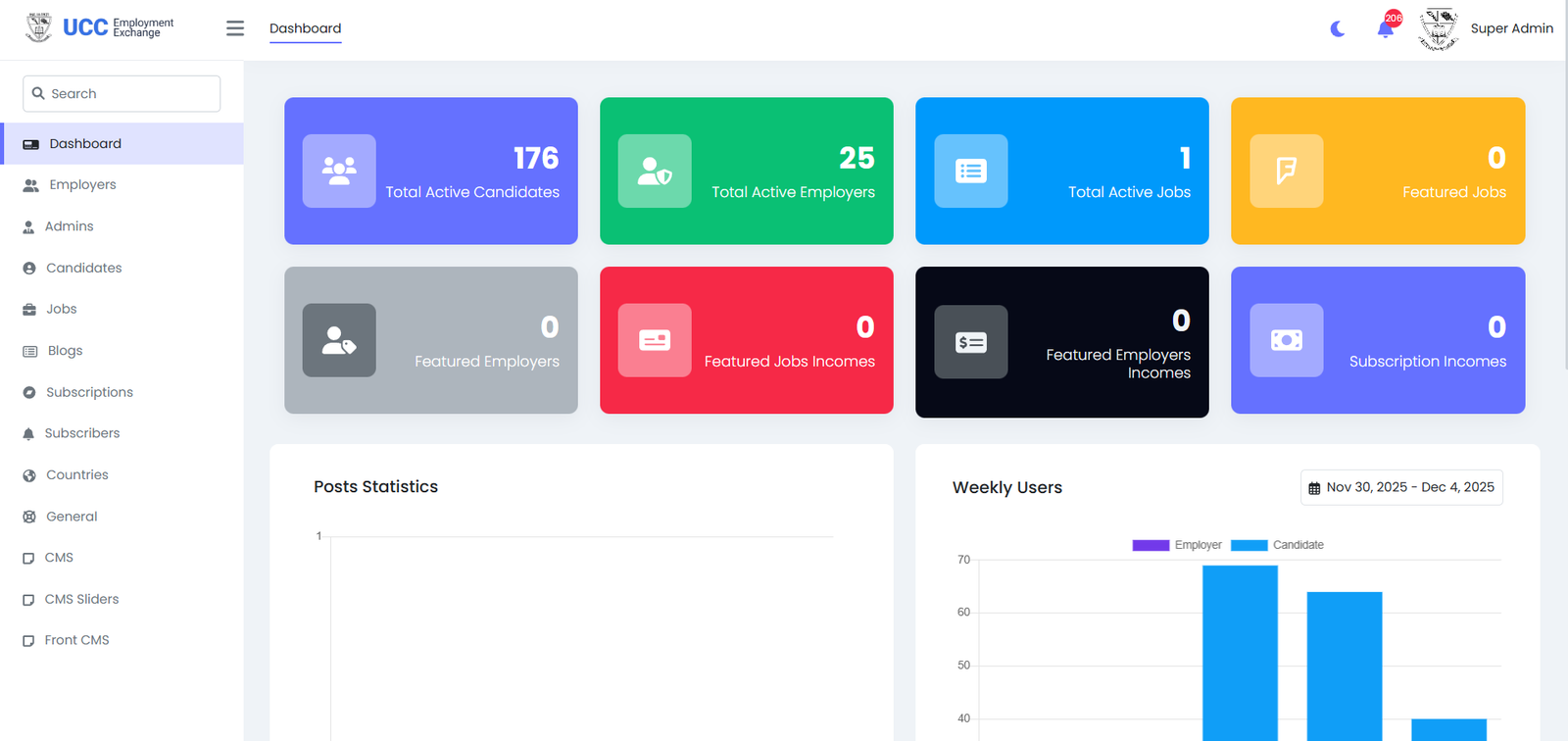Toggle the Employer legend in Weekly Users chart
The width and height of the screenshot is (1568, 741).
point(1177,545)
